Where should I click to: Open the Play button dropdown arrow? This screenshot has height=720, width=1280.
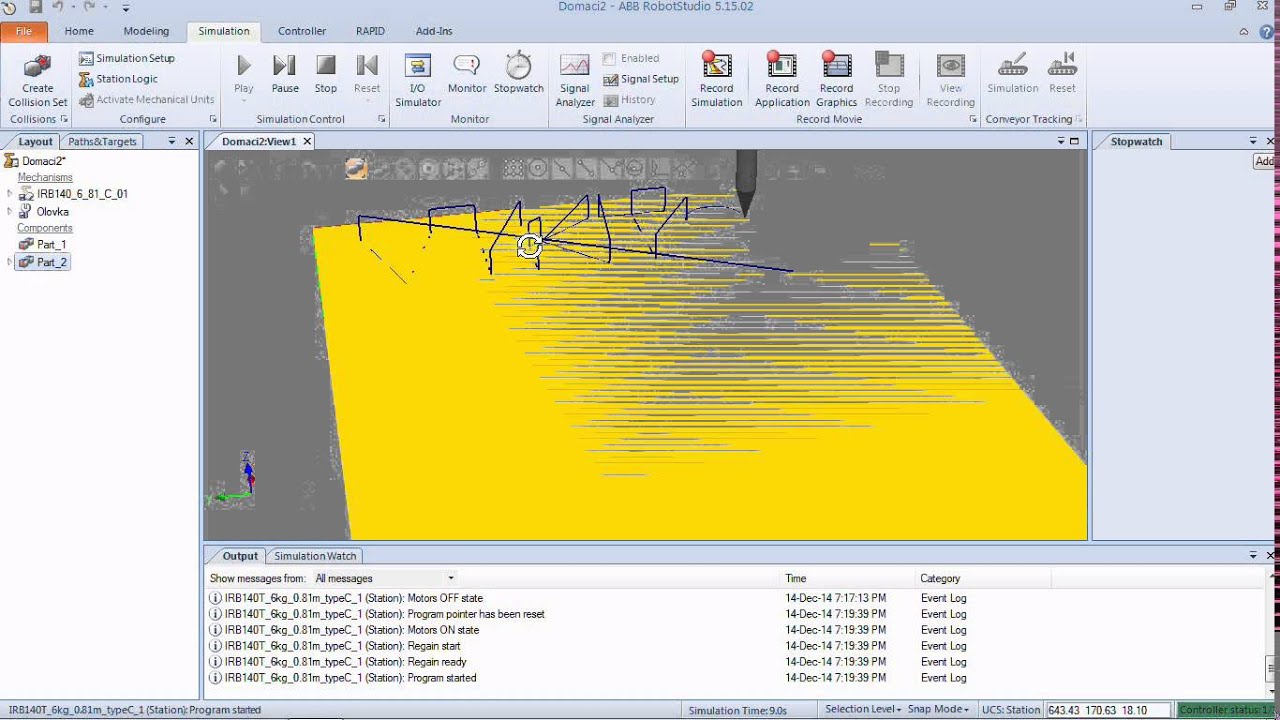[244, 99]
